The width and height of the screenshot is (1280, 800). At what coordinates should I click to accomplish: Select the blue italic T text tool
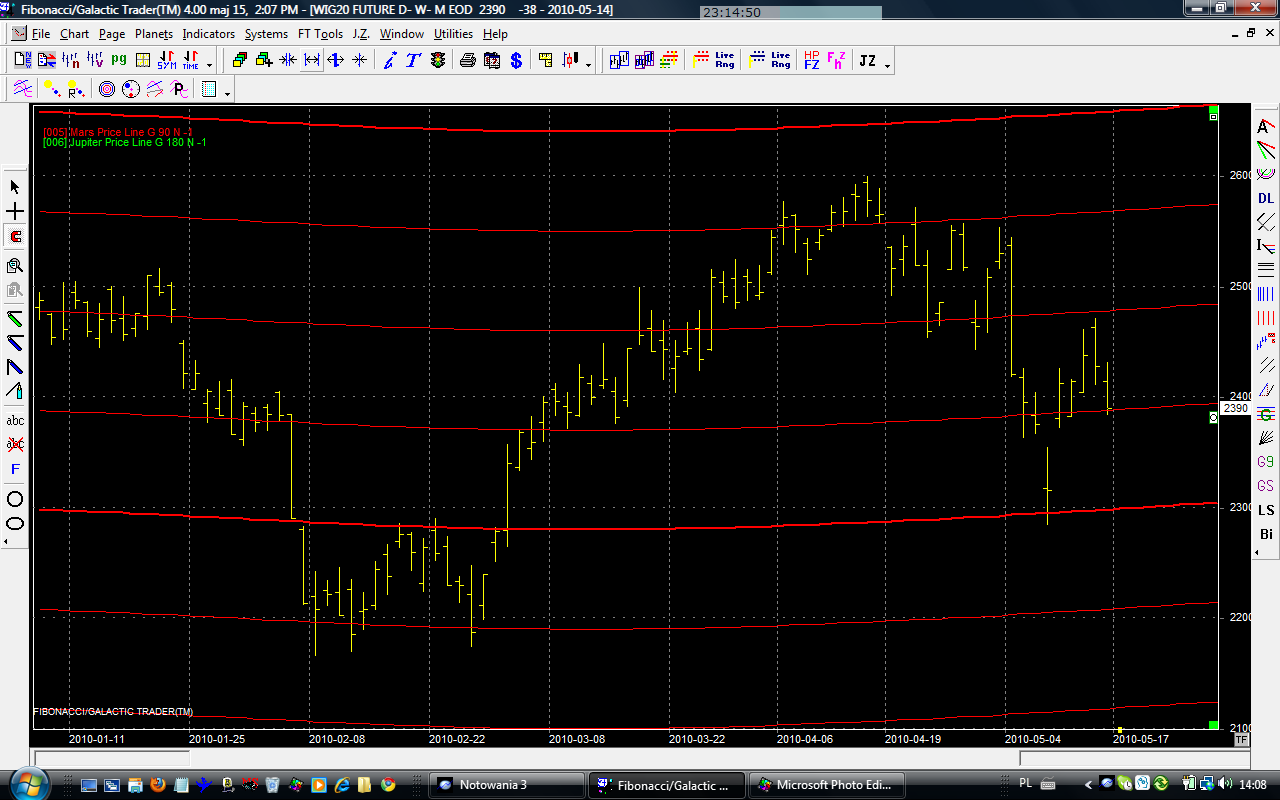(x=413, y=60)
